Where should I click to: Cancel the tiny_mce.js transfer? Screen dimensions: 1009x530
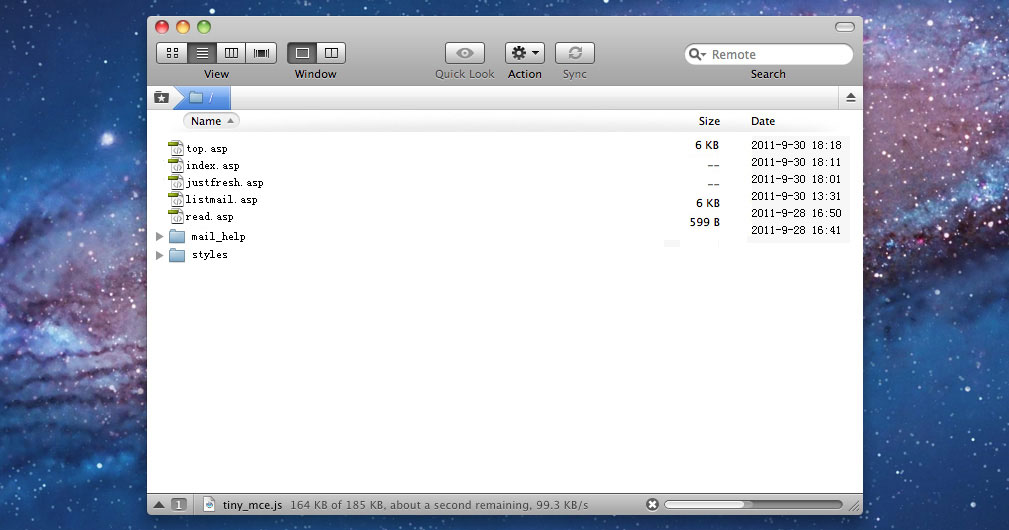tap(652, 505)
